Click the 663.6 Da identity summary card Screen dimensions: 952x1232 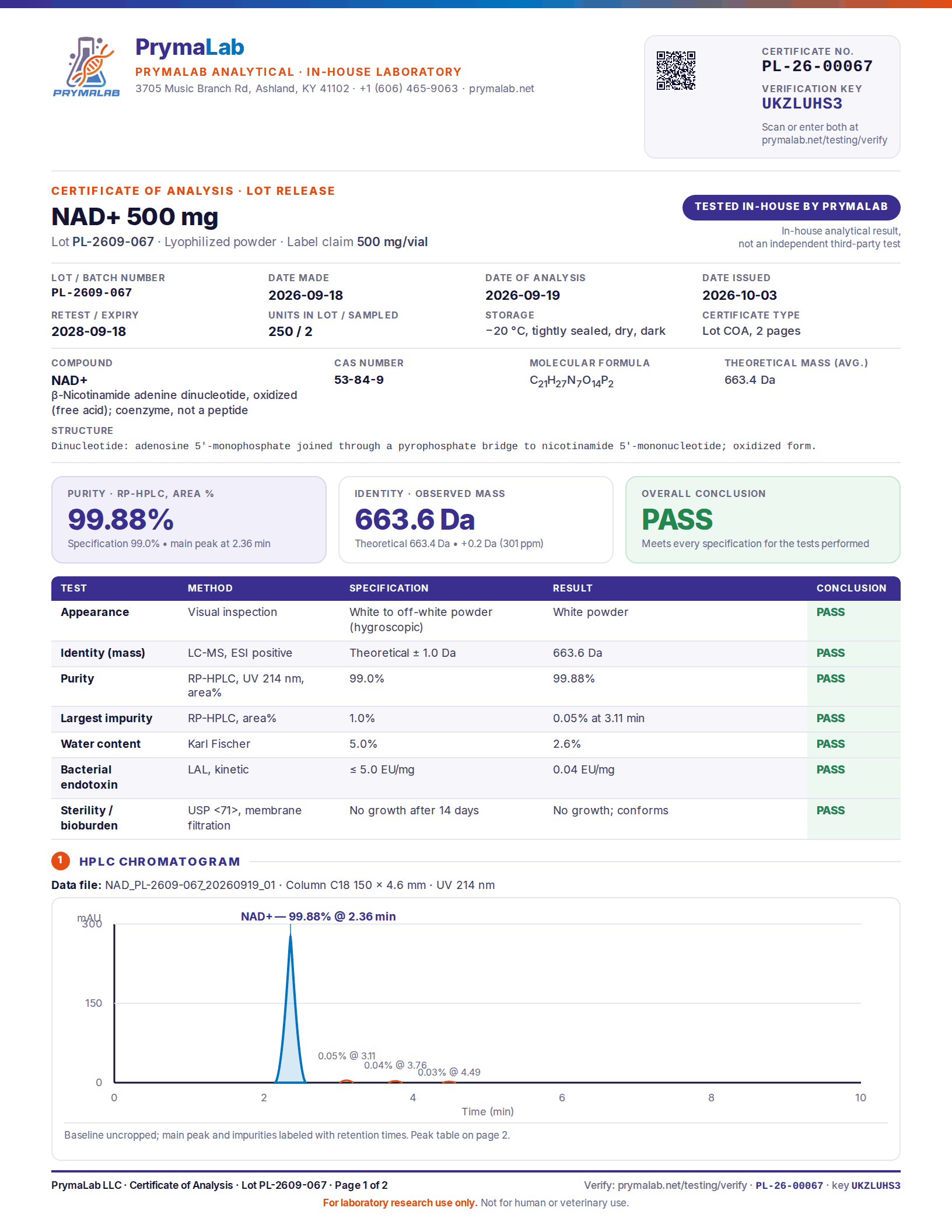pos(475,520)
